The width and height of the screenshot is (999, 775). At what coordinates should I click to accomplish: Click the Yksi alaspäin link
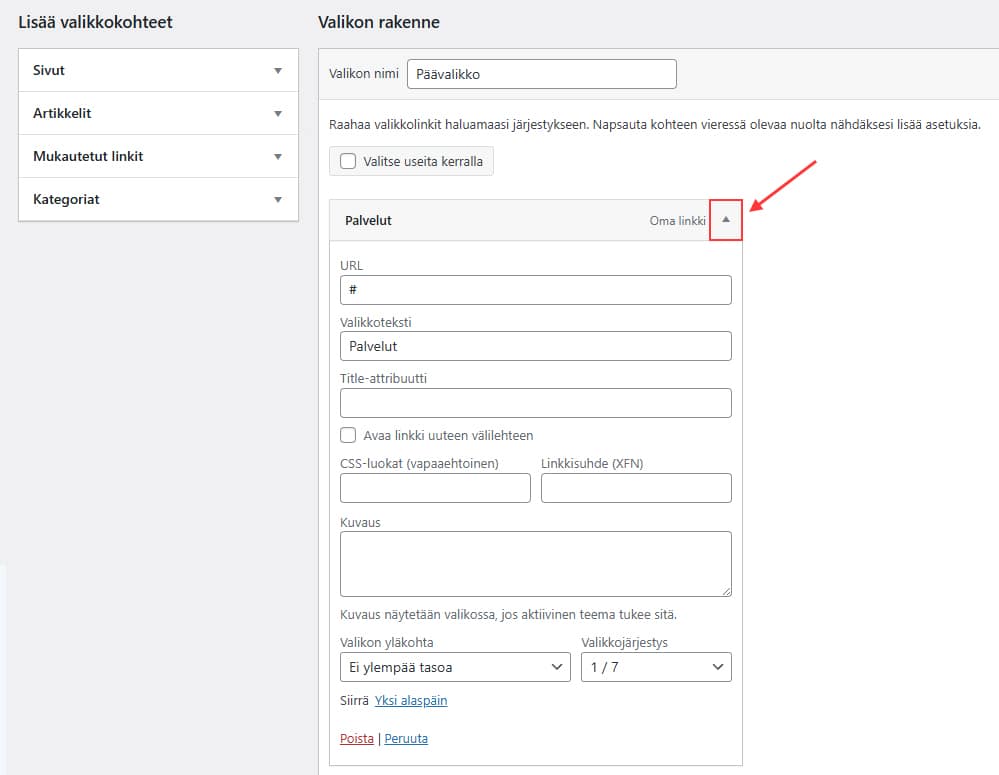(411, 701)
